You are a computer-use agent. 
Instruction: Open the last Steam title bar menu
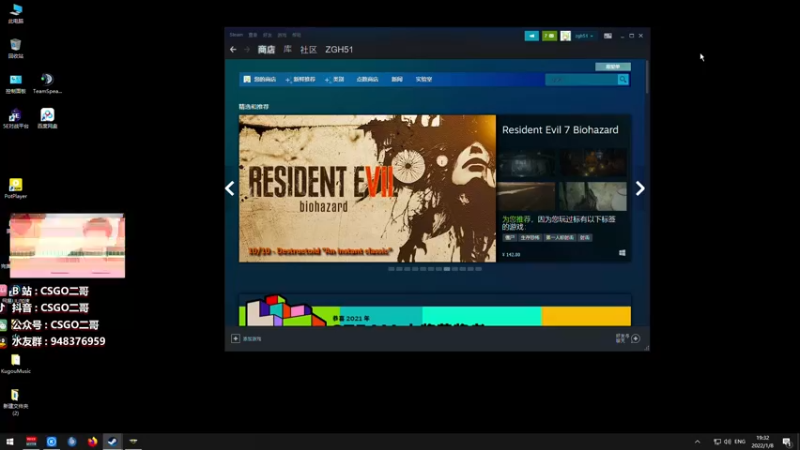pyautogui.click(x=297, y=35)
